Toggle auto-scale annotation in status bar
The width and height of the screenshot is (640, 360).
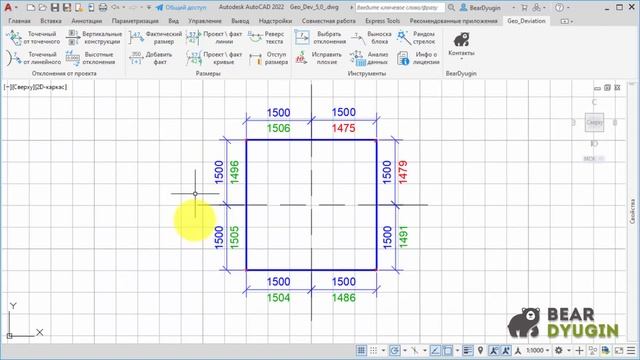[x=506, y=350]
